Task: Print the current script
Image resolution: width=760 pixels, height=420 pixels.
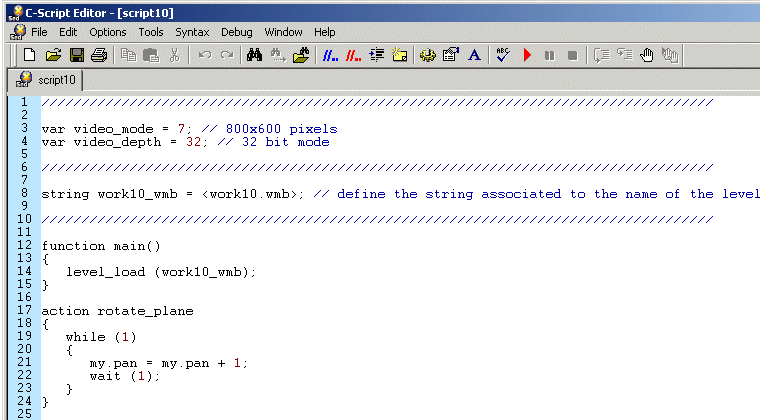Action: click(98, 55)
